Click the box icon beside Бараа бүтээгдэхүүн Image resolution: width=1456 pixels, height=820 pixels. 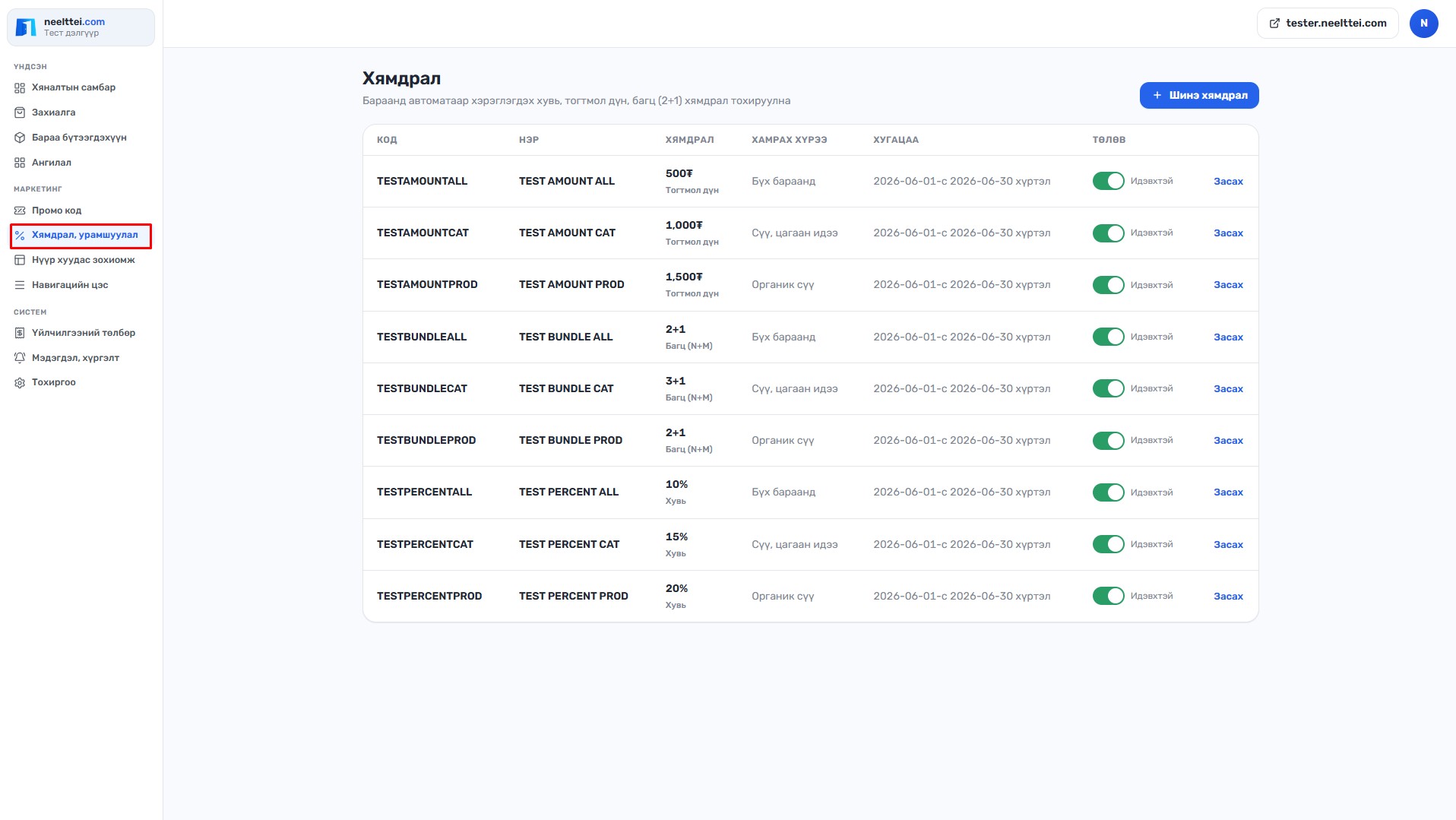pyautogui.click(x=20, y=138)
